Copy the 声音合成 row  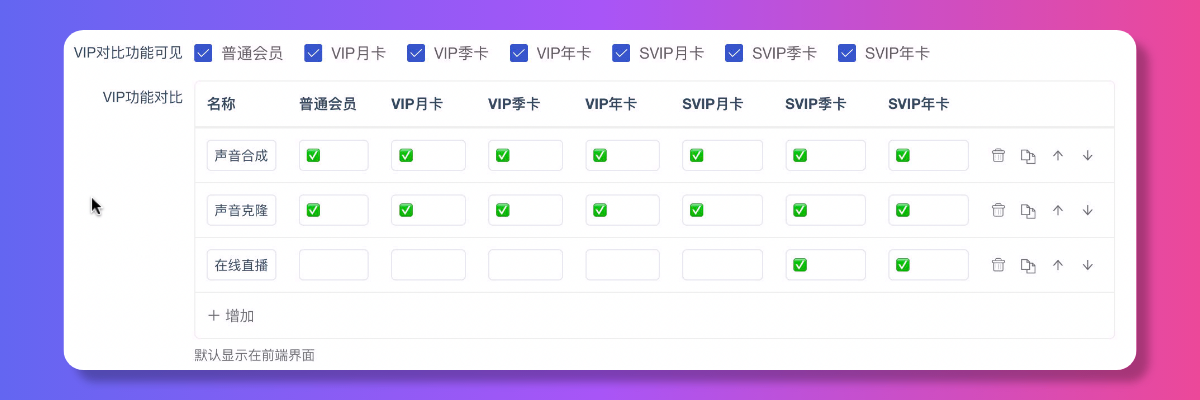point(1027,155)
